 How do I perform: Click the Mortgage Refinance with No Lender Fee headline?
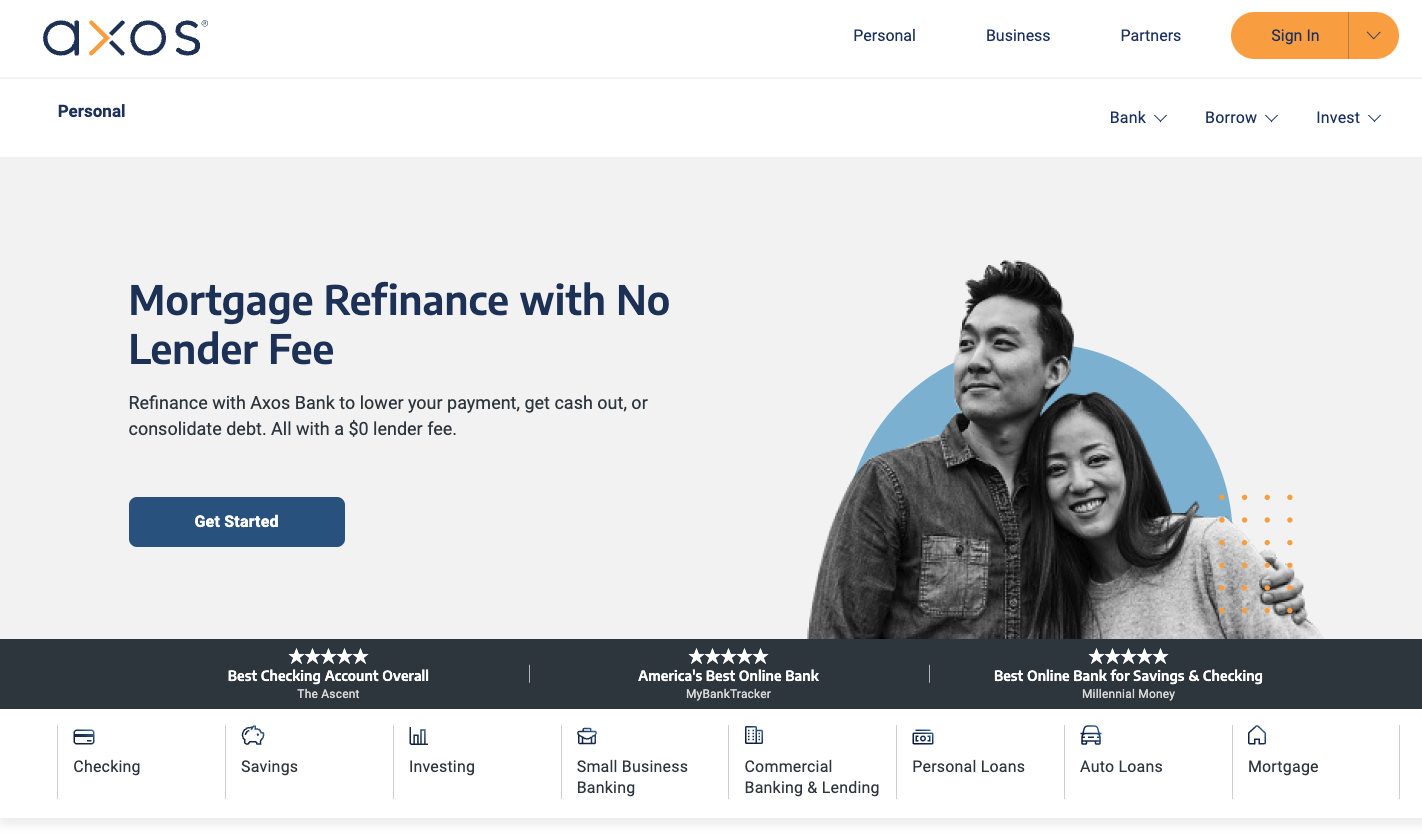[x=399, y=325]
